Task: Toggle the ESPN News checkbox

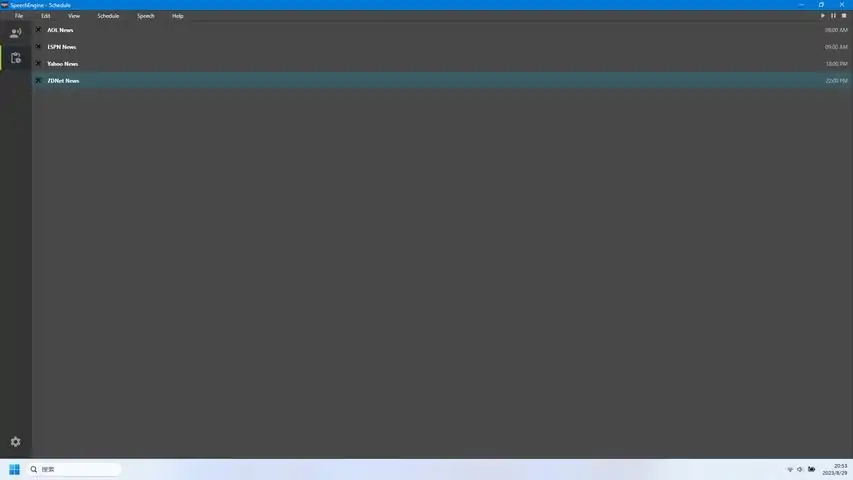Action: pyautogui.click(x=38, y=47)
